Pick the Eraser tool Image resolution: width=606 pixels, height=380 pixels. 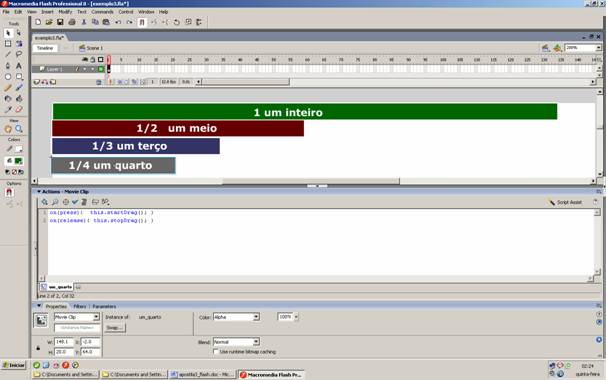[x=19, y=110]
